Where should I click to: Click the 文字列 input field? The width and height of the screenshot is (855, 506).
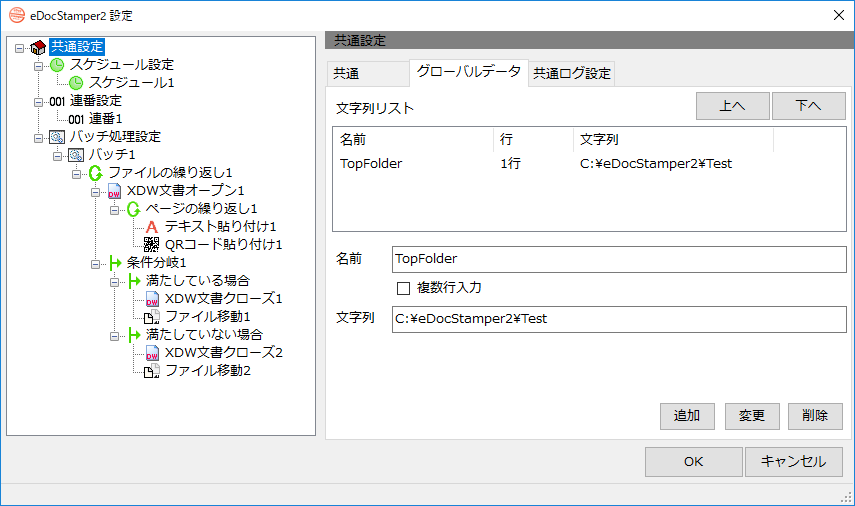(619, 319)
